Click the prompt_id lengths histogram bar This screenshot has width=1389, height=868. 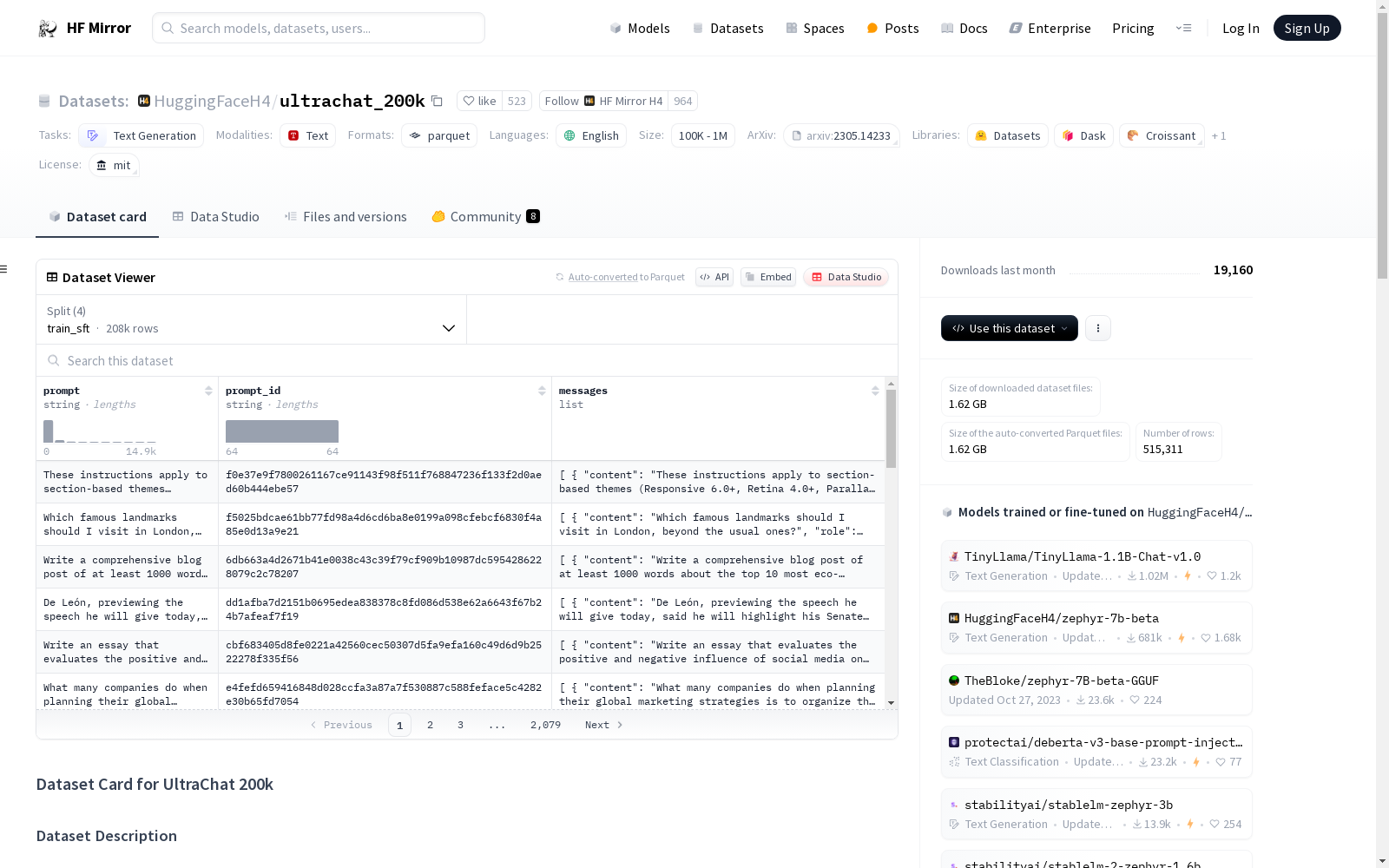click(282, 431)
